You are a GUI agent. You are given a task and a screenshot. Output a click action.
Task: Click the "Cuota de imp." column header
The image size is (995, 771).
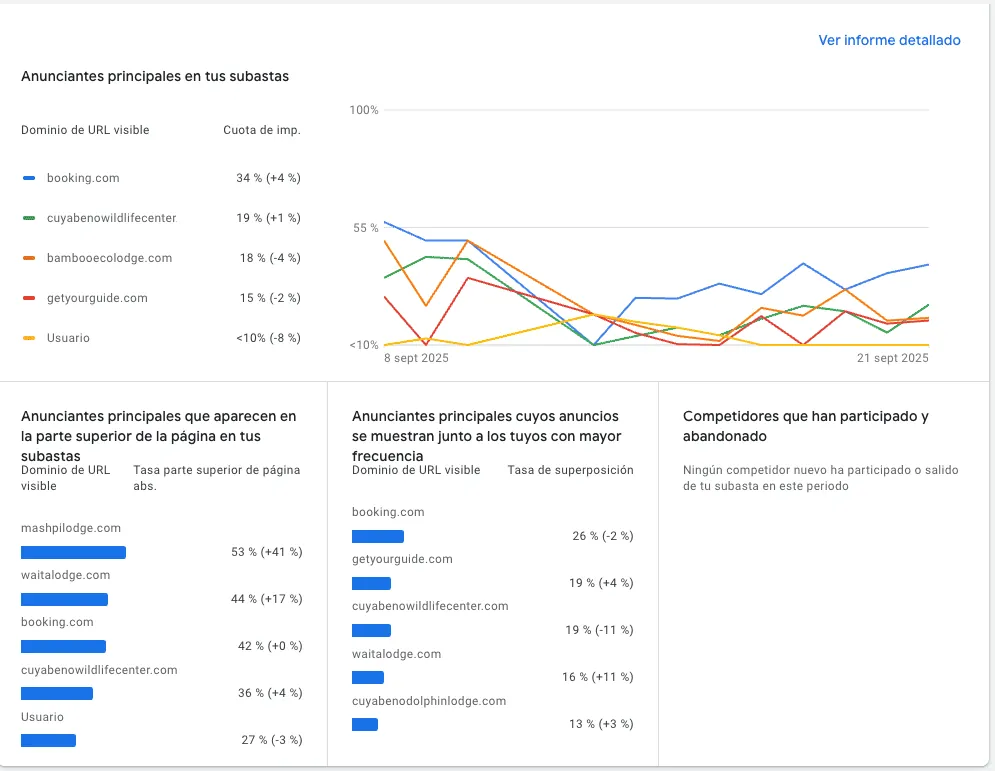click(261, 130)
